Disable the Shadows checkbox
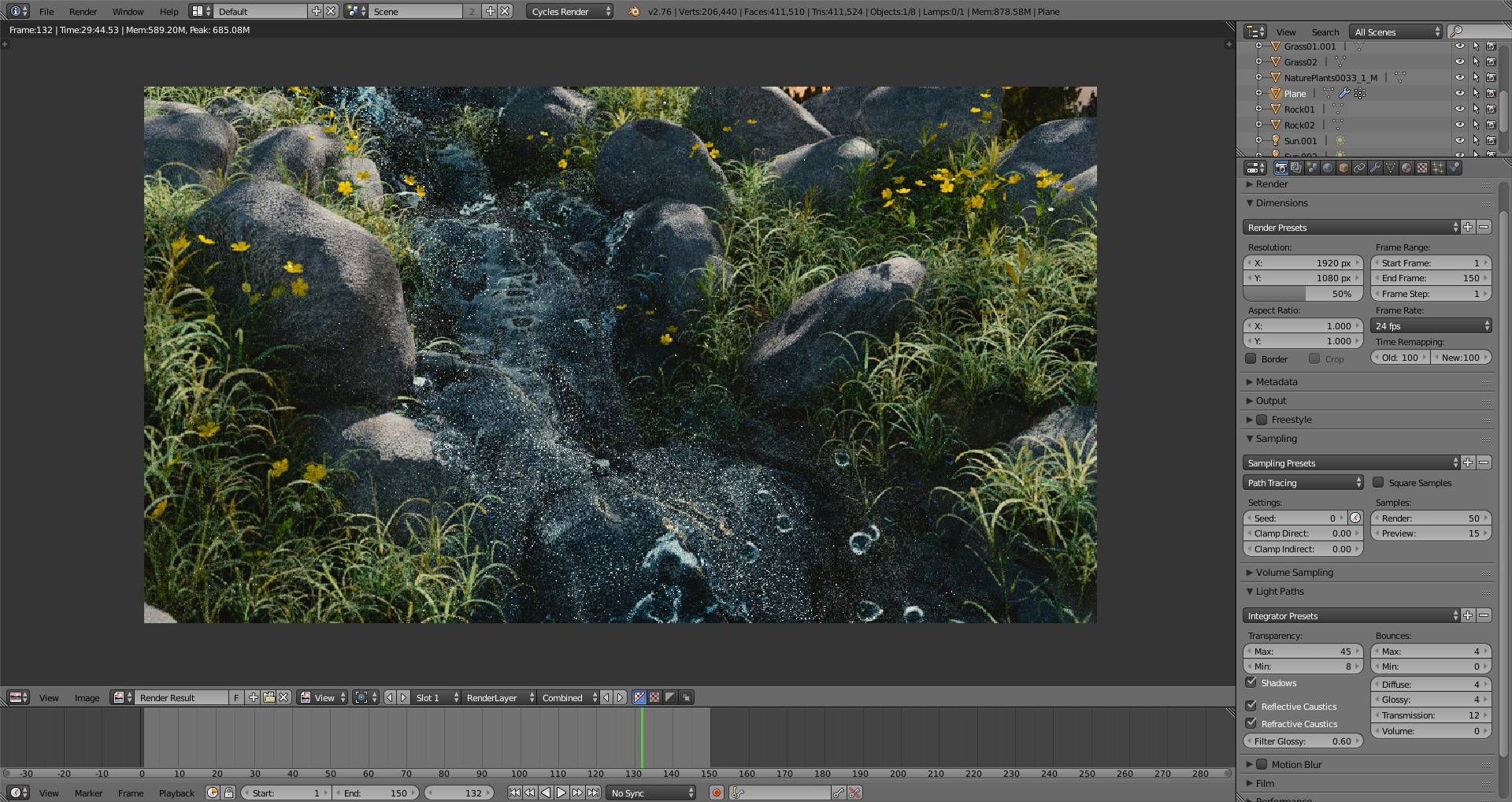Viewport: 1512px width, 802px height. point(1251,682)
